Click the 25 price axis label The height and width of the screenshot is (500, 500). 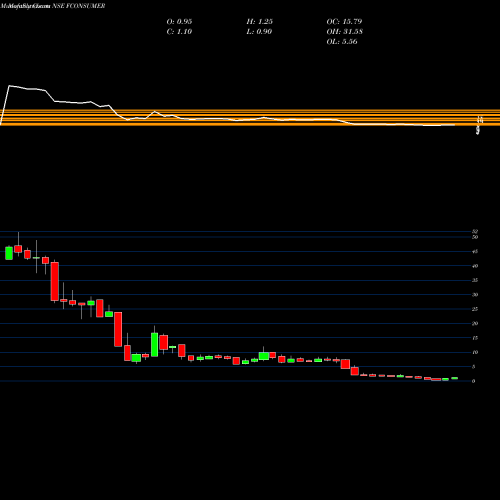[475, 309]
